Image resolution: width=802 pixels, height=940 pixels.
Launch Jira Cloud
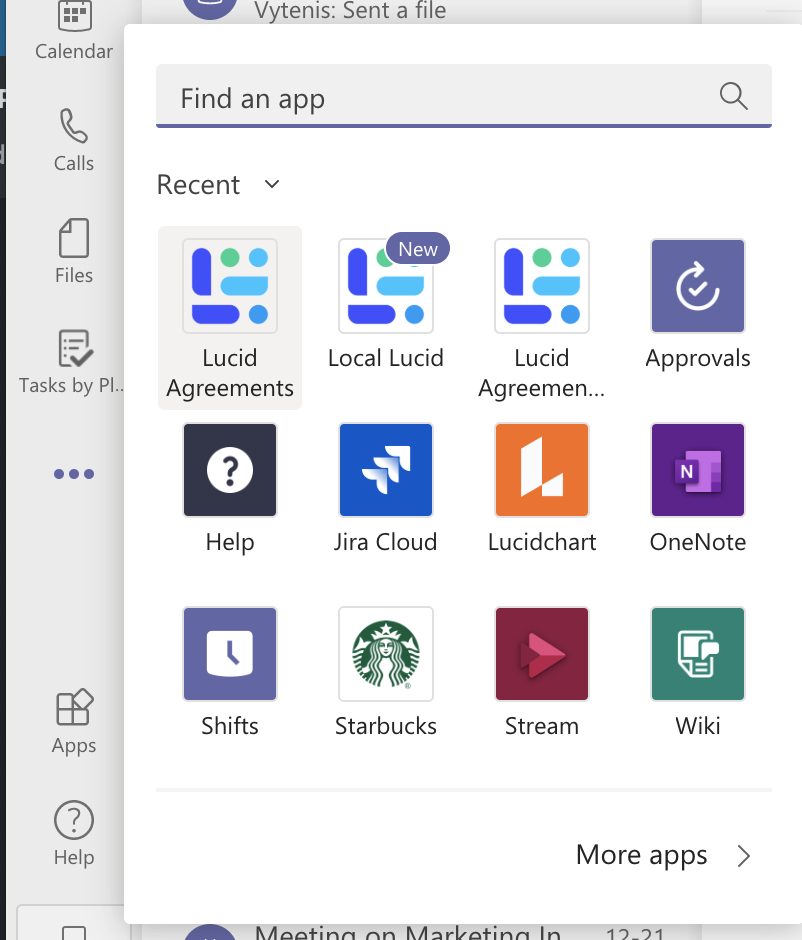(x=386, y=489)
